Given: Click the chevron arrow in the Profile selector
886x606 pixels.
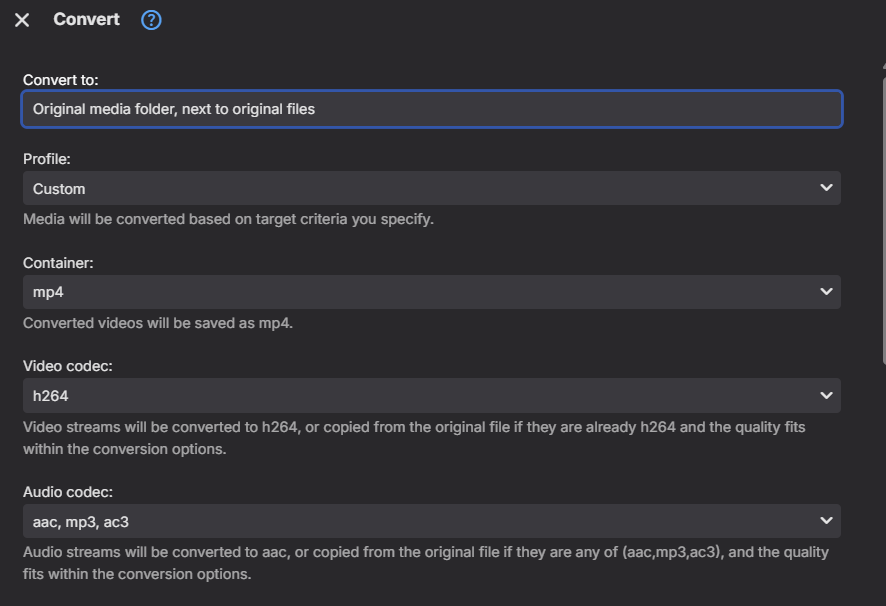Looking at the screenshot, I should 826,188.
